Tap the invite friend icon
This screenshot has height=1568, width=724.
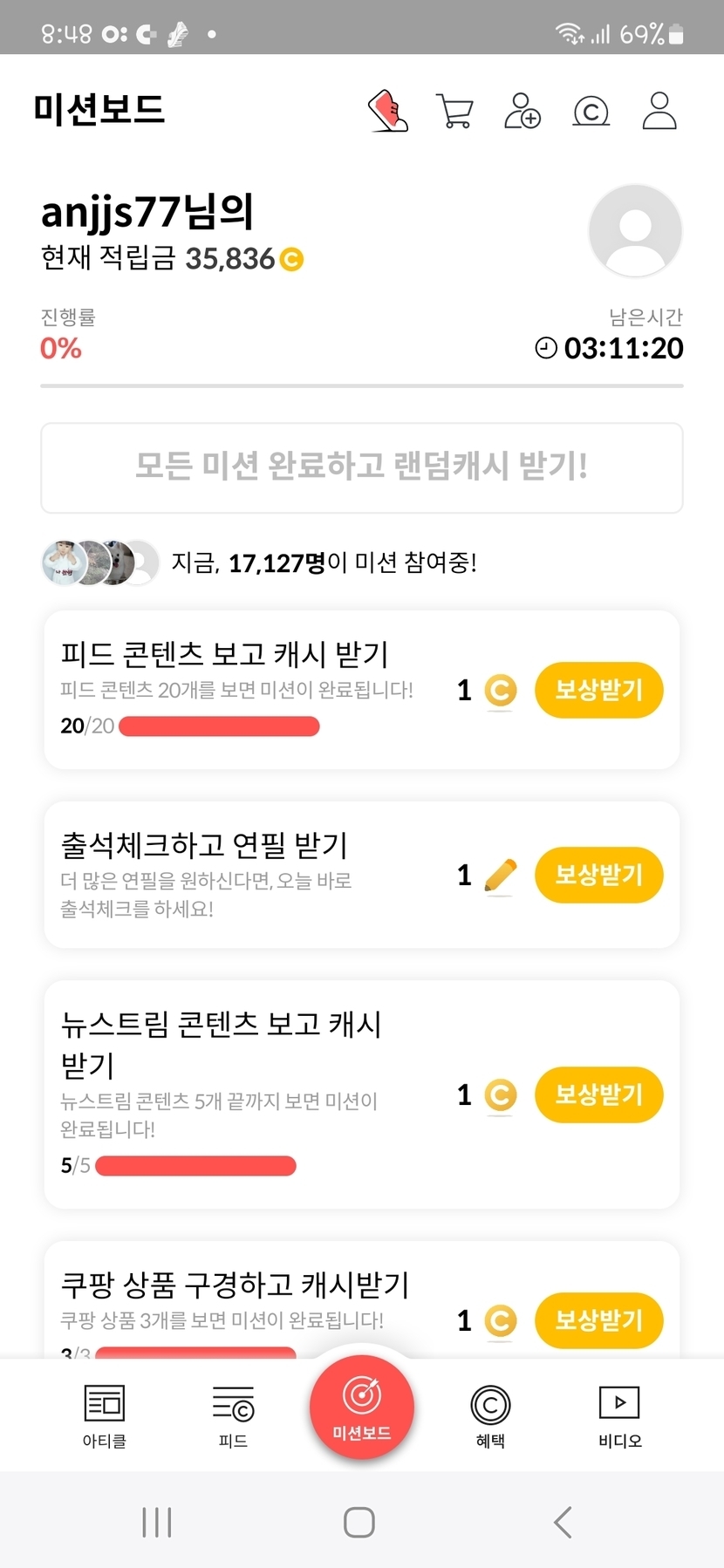coord(522,111)
